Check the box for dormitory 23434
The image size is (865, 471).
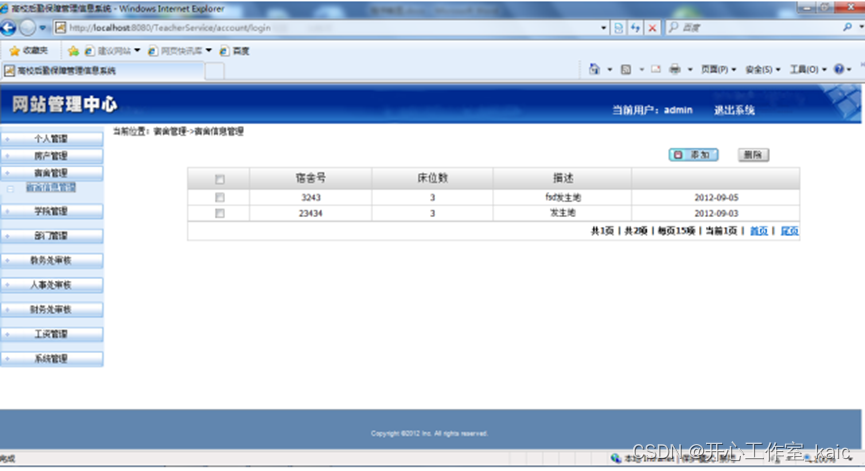[x=220, y=213]
